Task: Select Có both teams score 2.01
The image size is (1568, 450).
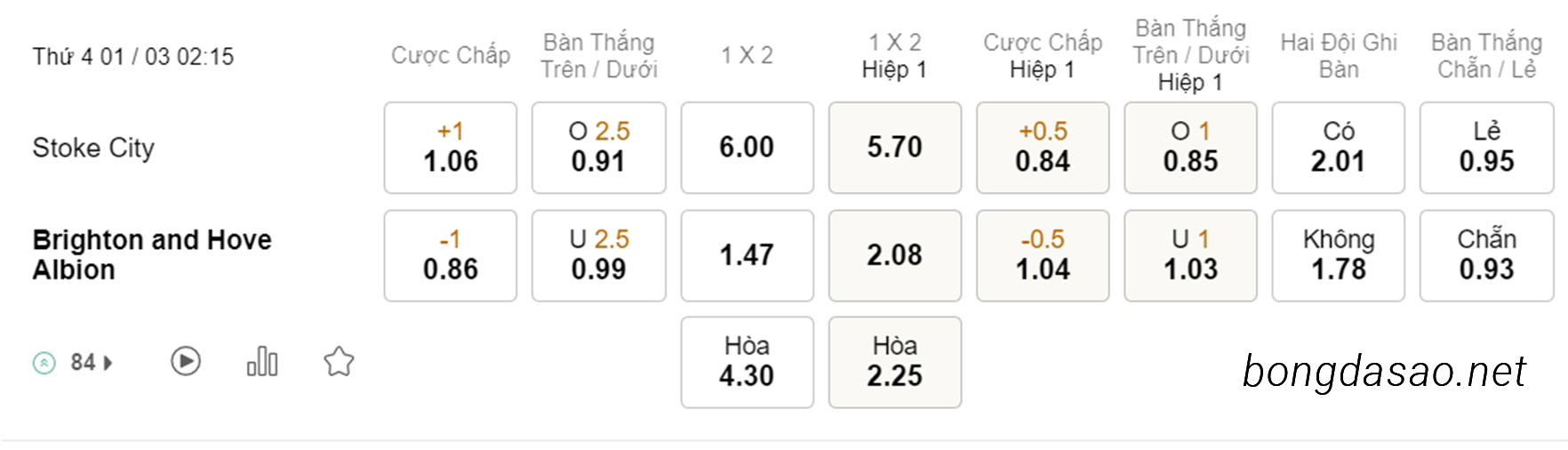Action: (x=1339, y=148)
